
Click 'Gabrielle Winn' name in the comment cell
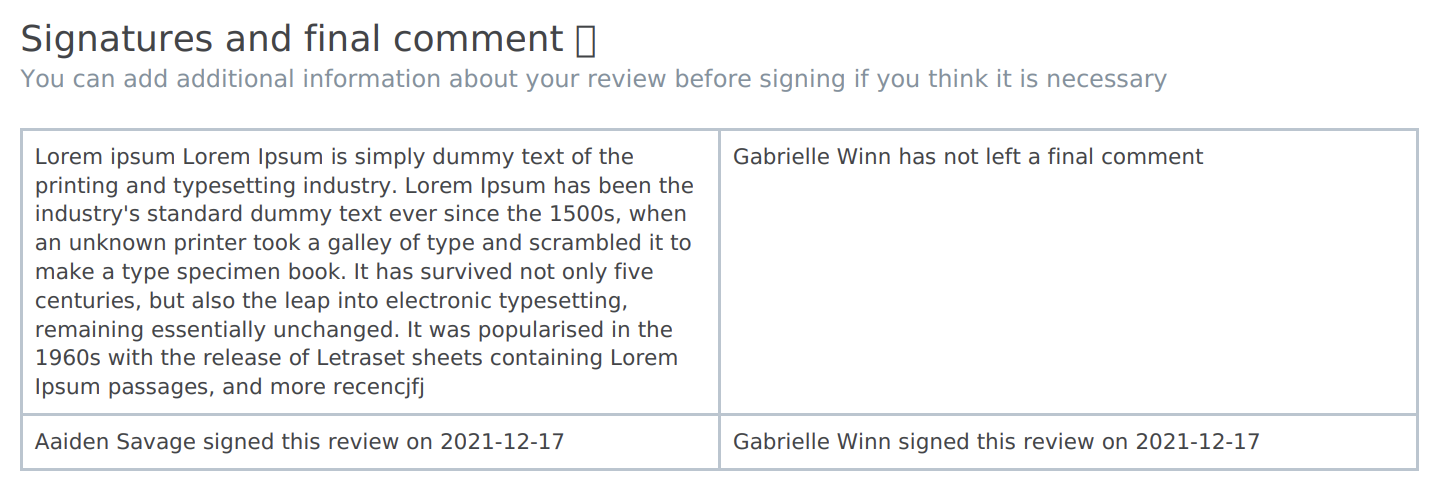click(x=812, y=157)
